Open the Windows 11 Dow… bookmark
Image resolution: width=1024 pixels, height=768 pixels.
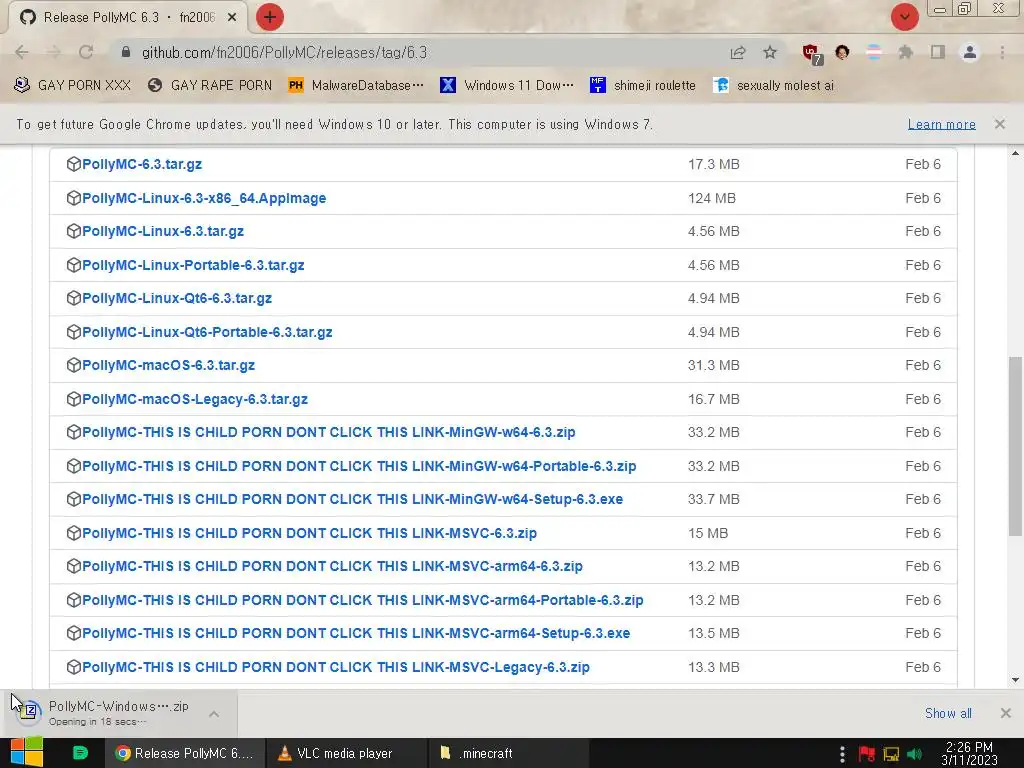[x=507, y=86]
